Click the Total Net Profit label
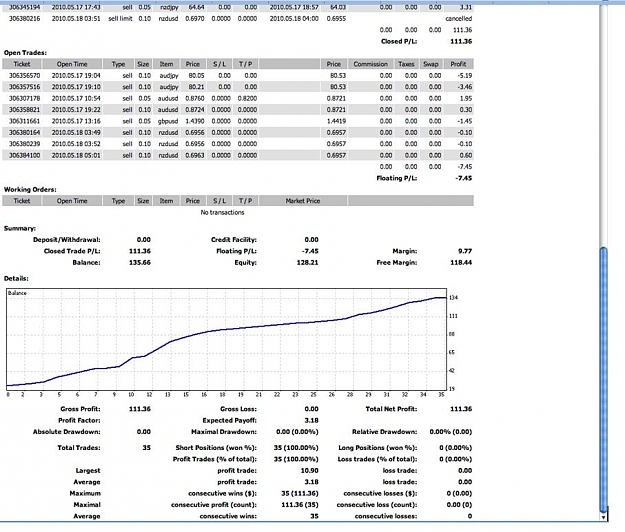The width and height of the screenshot is (625, 532). coord(391,409)
